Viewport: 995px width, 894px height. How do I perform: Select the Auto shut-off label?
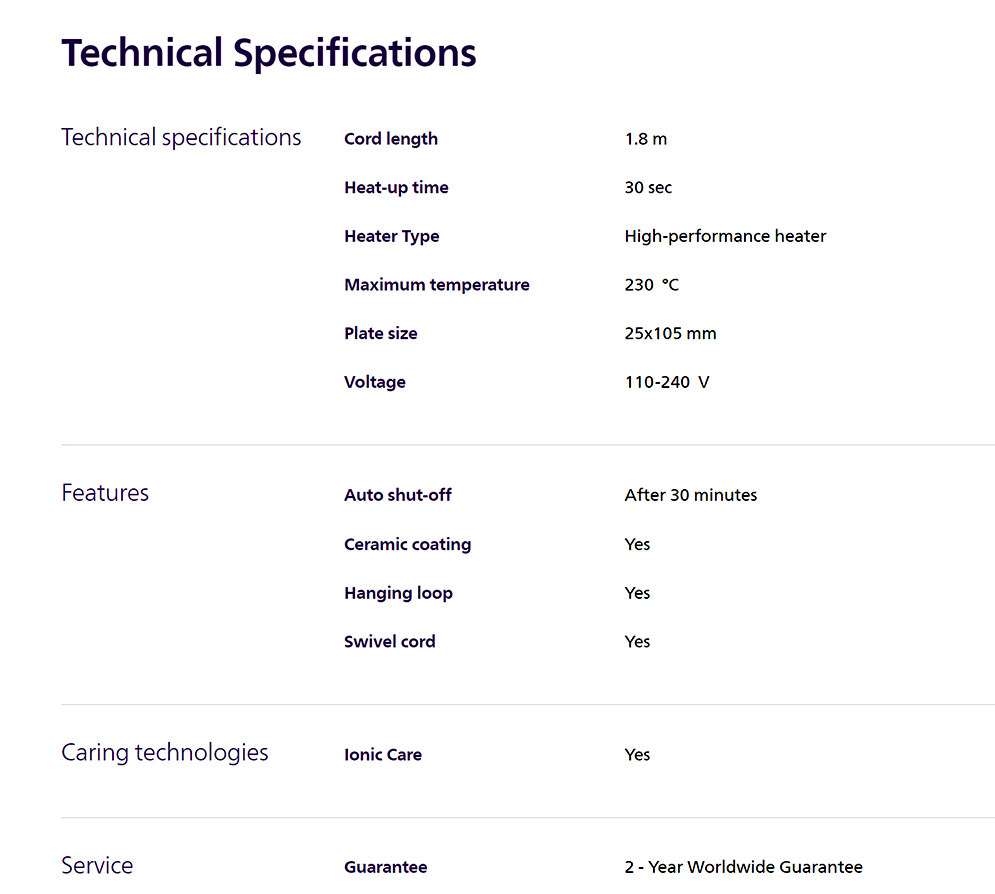click(398, 495)
